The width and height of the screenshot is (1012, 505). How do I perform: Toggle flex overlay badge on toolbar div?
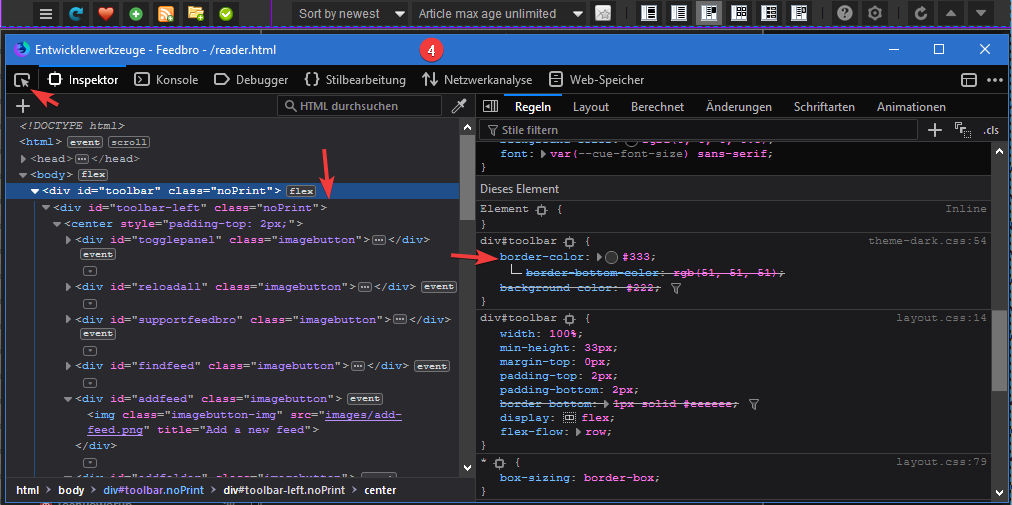(301, 190)
